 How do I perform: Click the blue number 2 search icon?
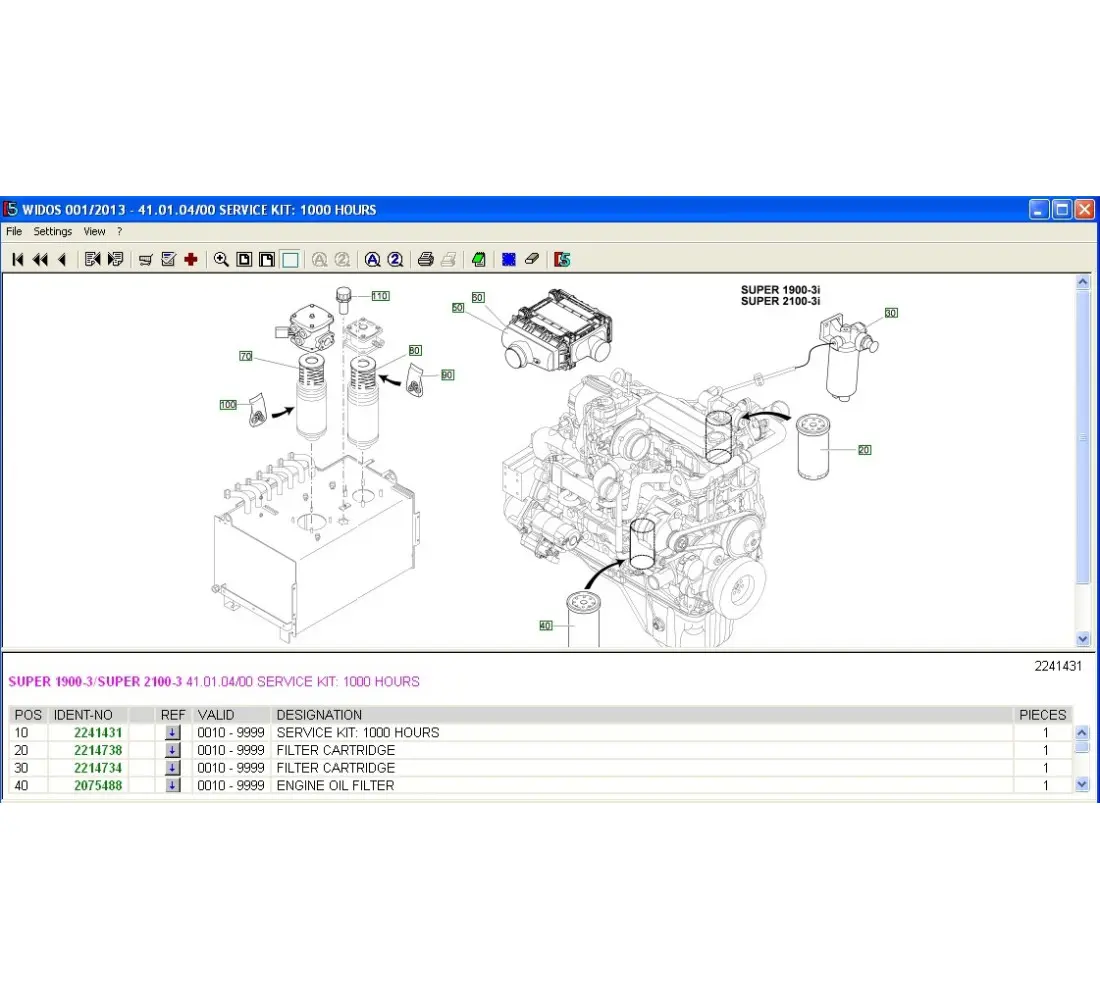[x=395, y=260]
